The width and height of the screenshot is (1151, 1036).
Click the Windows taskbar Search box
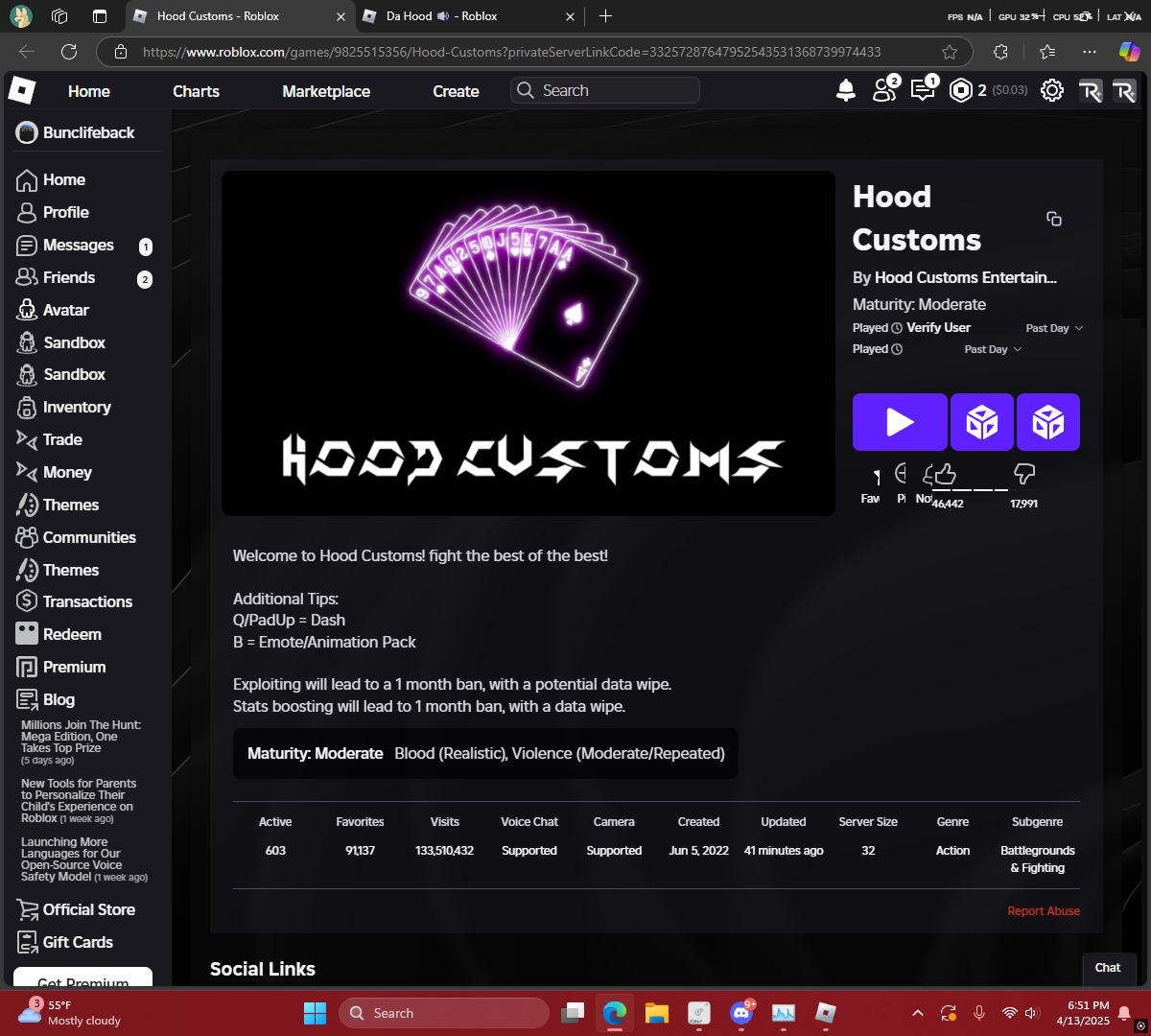(x=444, y=1013)
